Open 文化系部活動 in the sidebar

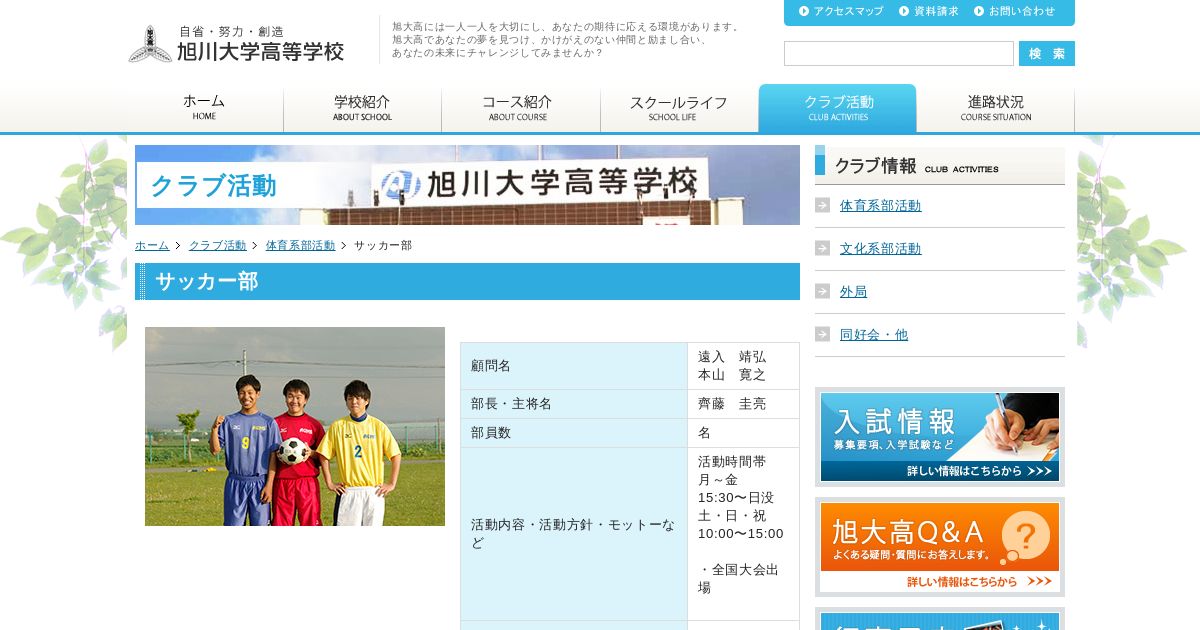[880, 248]
